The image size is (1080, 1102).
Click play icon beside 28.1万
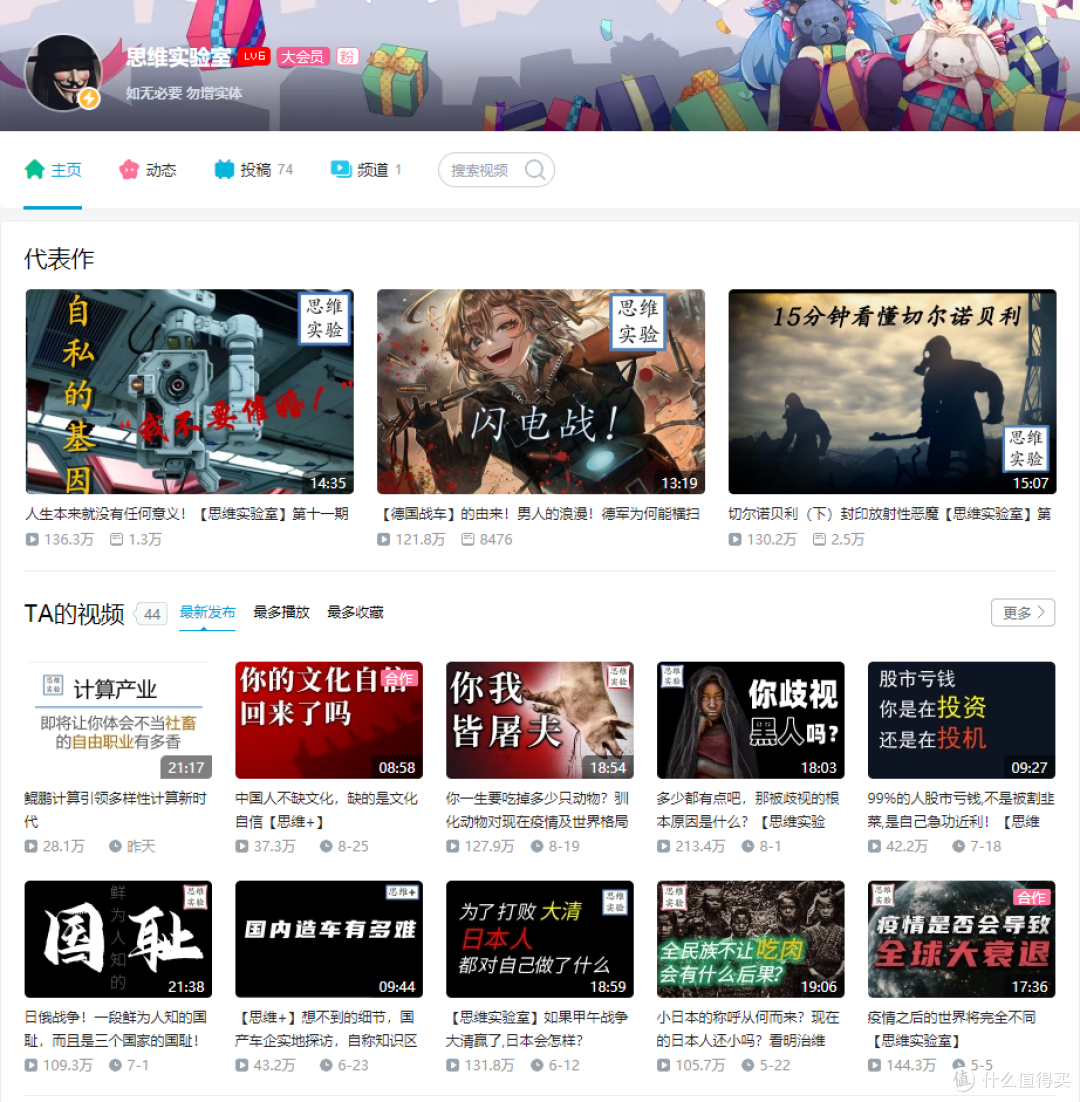click(32, 846)
